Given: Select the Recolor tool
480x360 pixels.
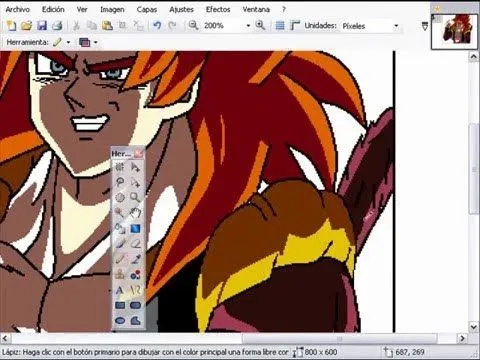Looking at the screenshot, I should (x=135, y=275).
